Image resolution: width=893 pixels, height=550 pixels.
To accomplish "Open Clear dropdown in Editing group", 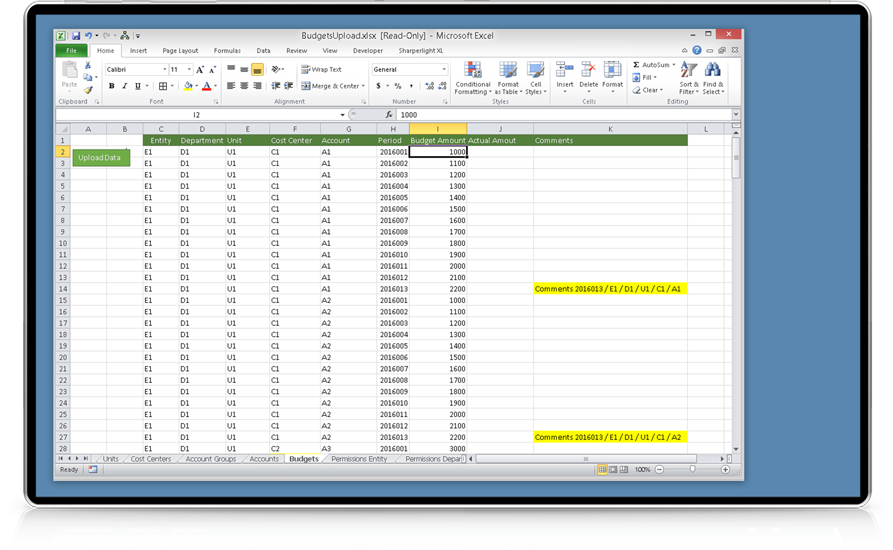I will pyautogui.click(x=648, y=90).
